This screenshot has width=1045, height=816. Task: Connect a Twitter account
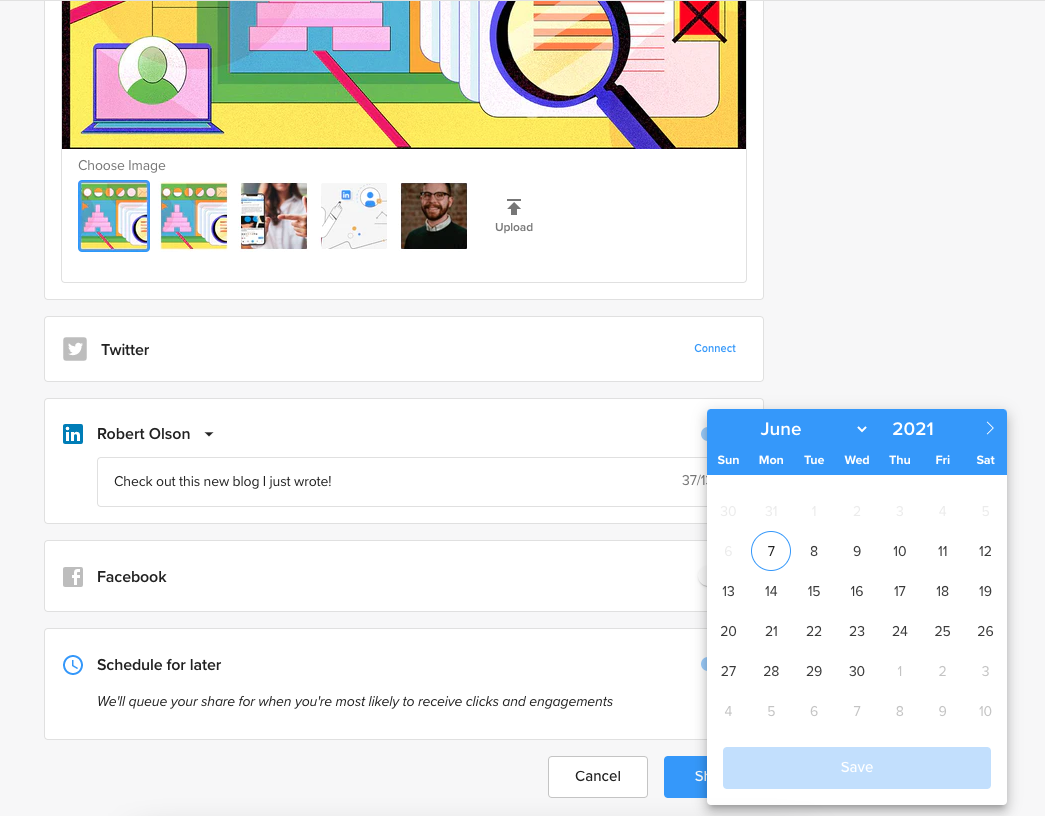(714, 348)
